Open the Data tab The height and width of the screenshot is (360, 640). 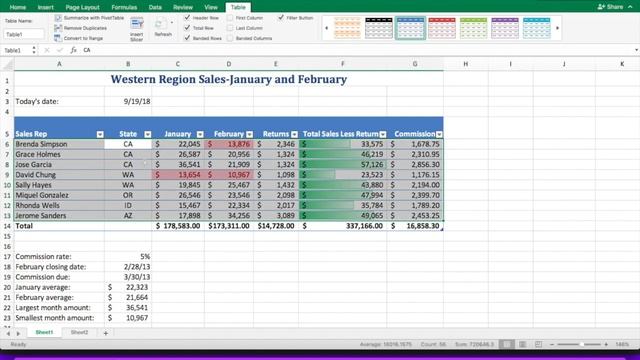[155, 7]
